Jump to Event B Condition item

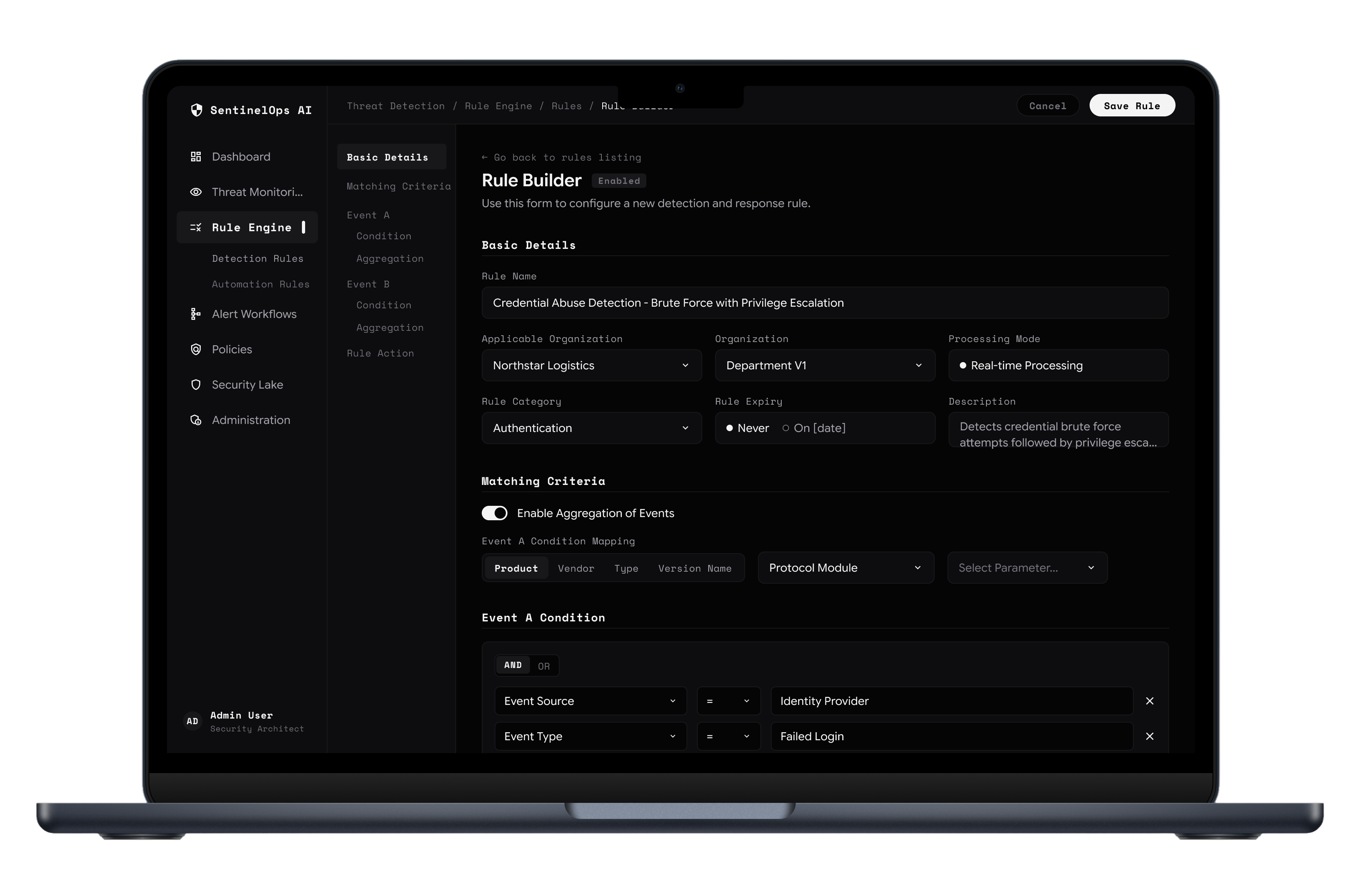click(384, 305)
